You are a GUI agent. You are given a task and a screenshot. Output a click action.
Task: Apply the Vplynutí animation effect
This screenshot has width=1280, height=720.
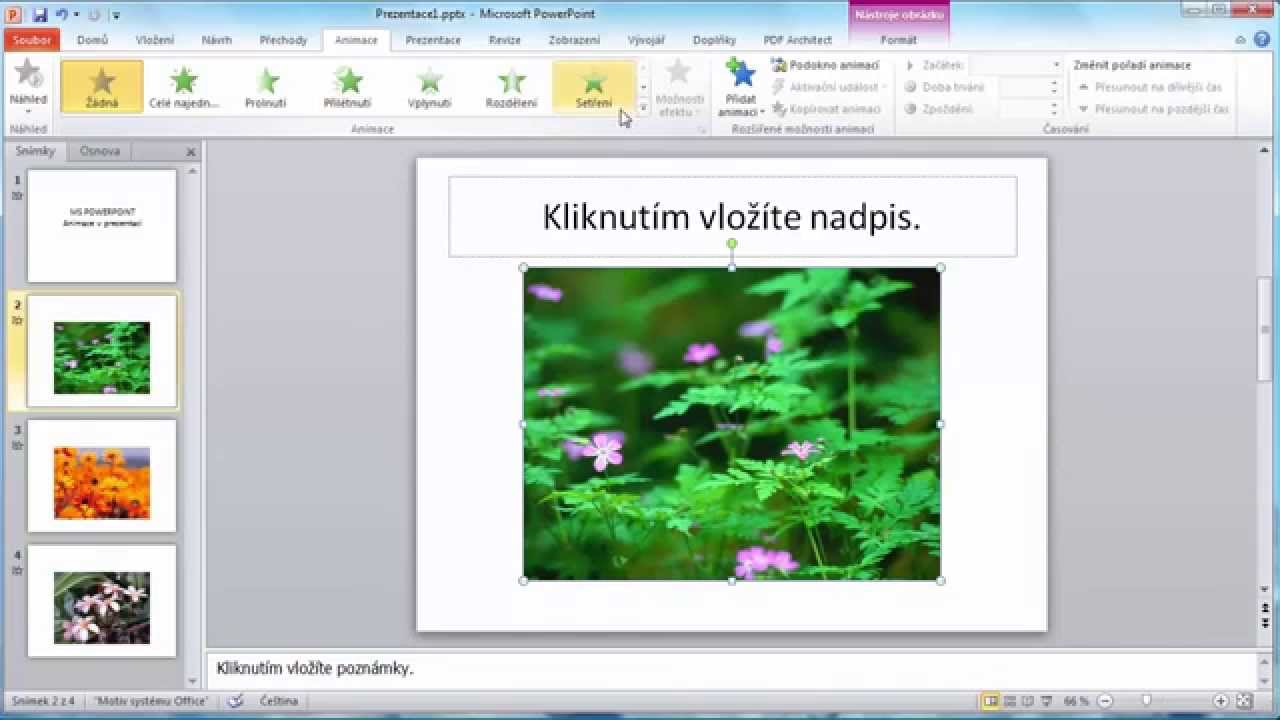click(x=430, y=86)
